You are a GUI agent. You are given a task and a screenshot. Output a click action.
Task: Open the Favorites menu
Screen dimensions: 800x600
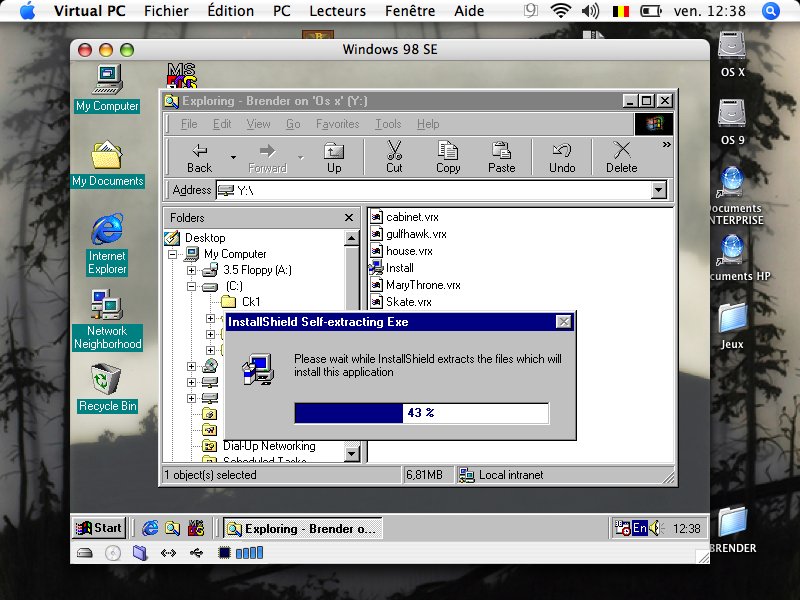coord(337,124)
